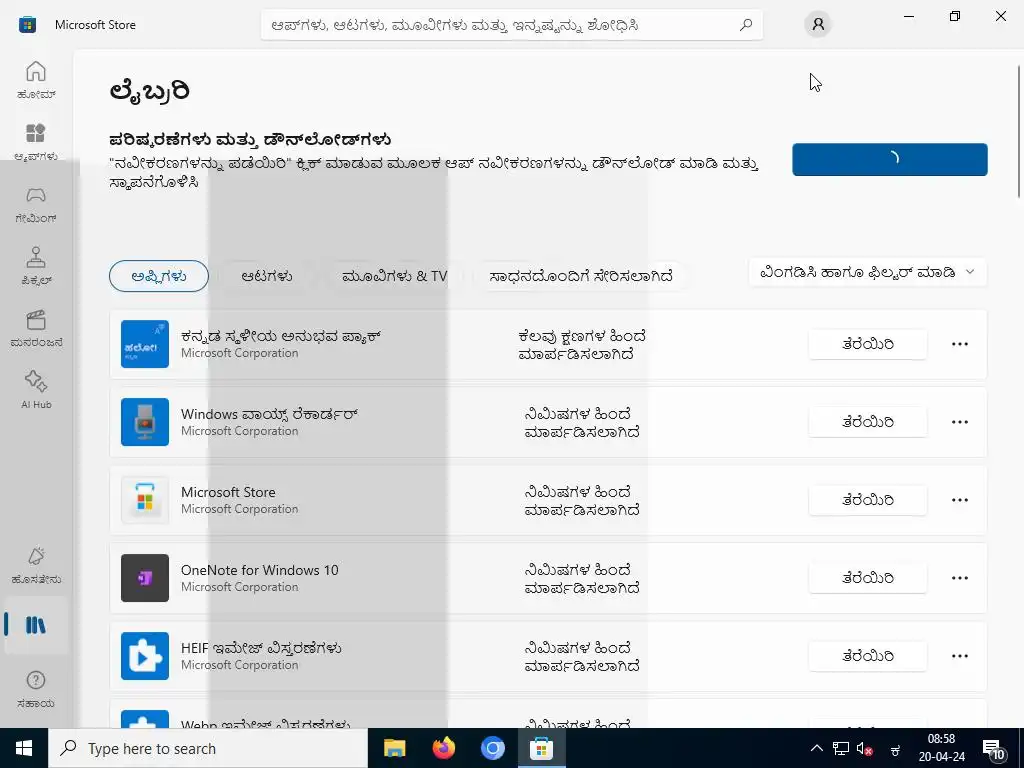The image size is (1024, 768).
Task: Click the Windows Voice Recorder app icon
Action: coord(145,422)
